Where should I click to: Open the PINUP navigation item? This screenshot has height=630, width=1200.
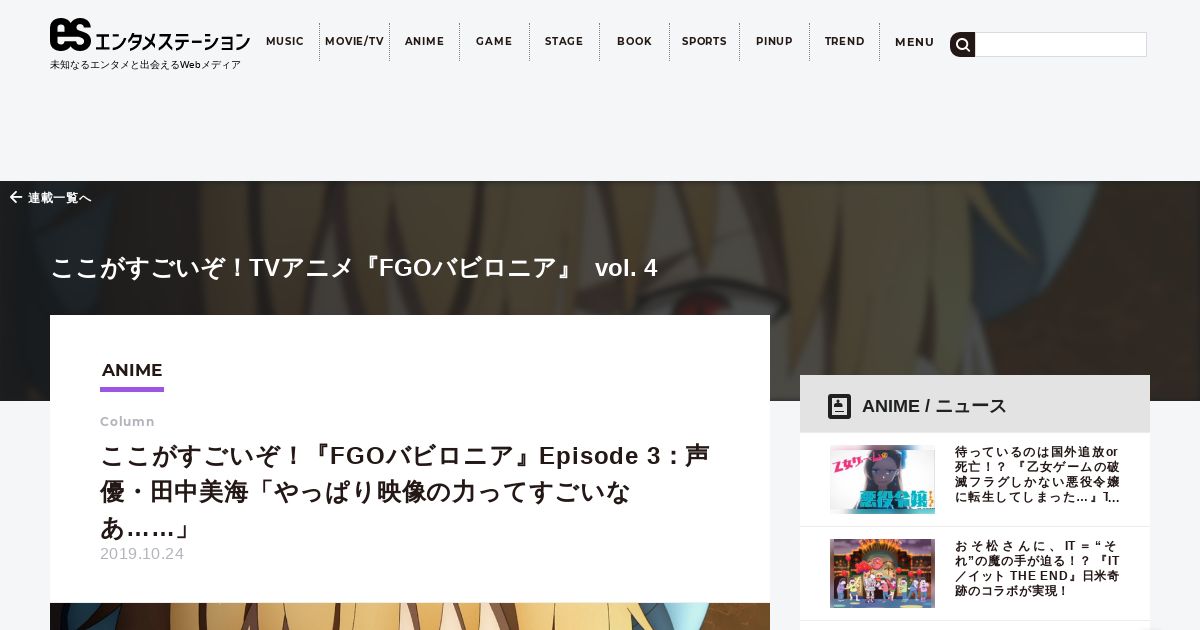pyautogui.click(x=774, y=42)
